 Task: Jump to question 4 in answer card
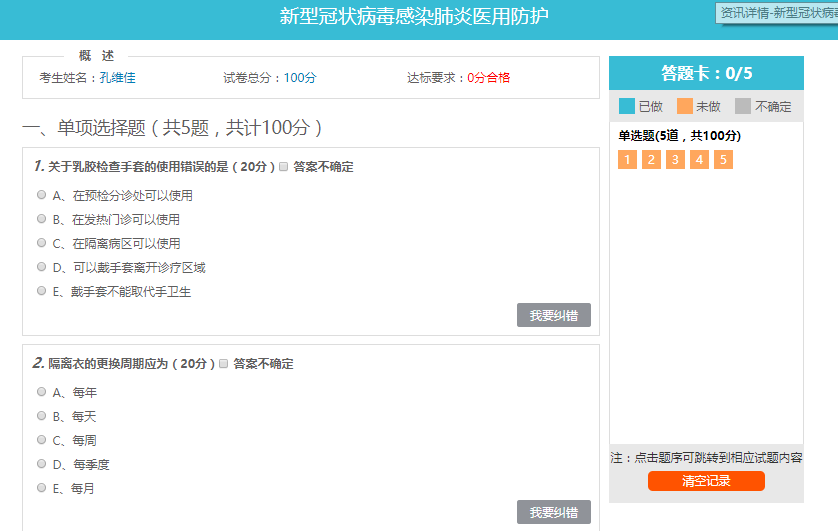tap(699, 160)
